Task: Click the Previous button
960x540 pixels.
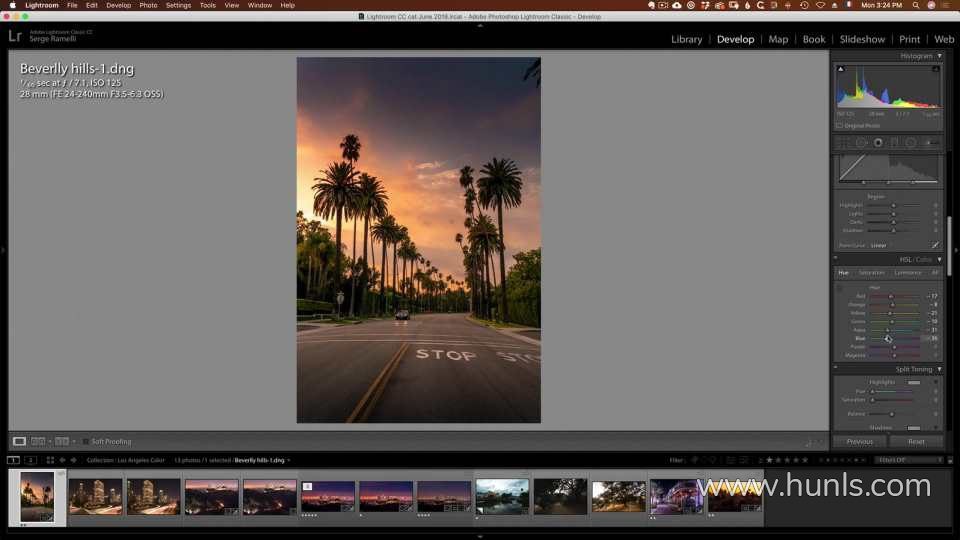Action: [860, 441]
